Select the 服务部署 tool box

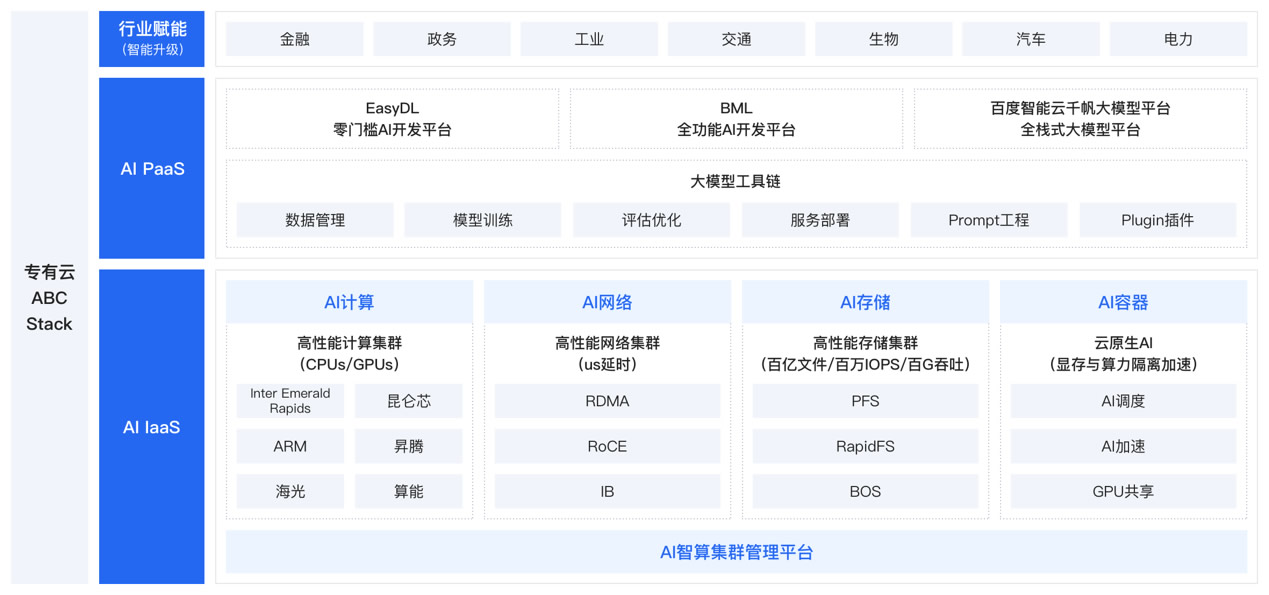(x=820, y=220)
